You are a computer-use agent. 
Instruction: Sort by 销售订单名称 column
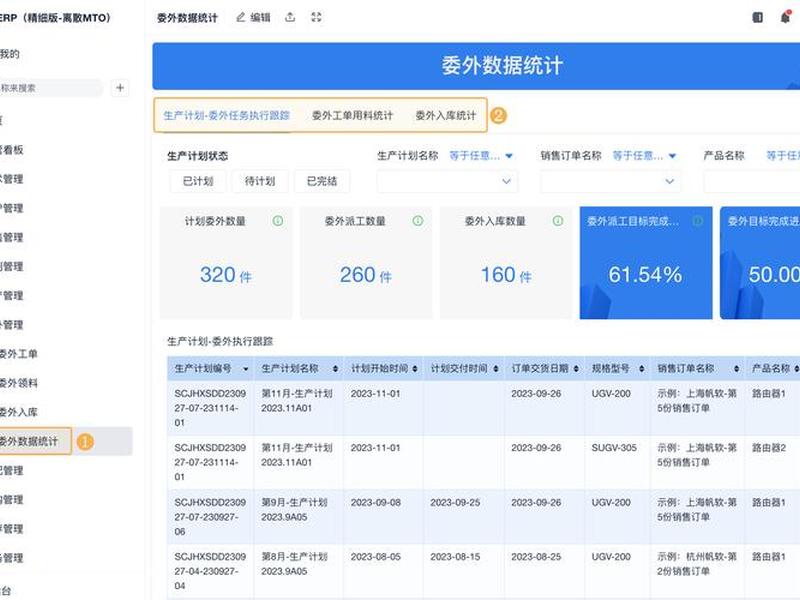point(736,369)
